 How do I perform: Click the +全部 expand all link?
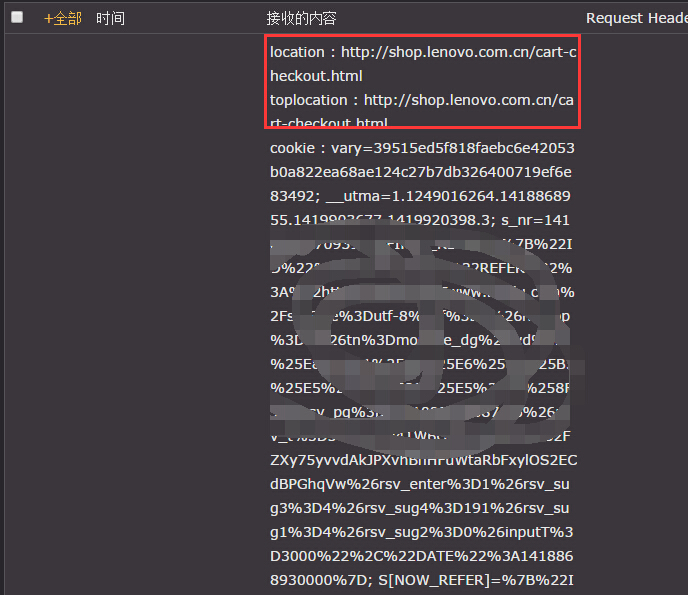pyautogui.click(x=63, y=18)
